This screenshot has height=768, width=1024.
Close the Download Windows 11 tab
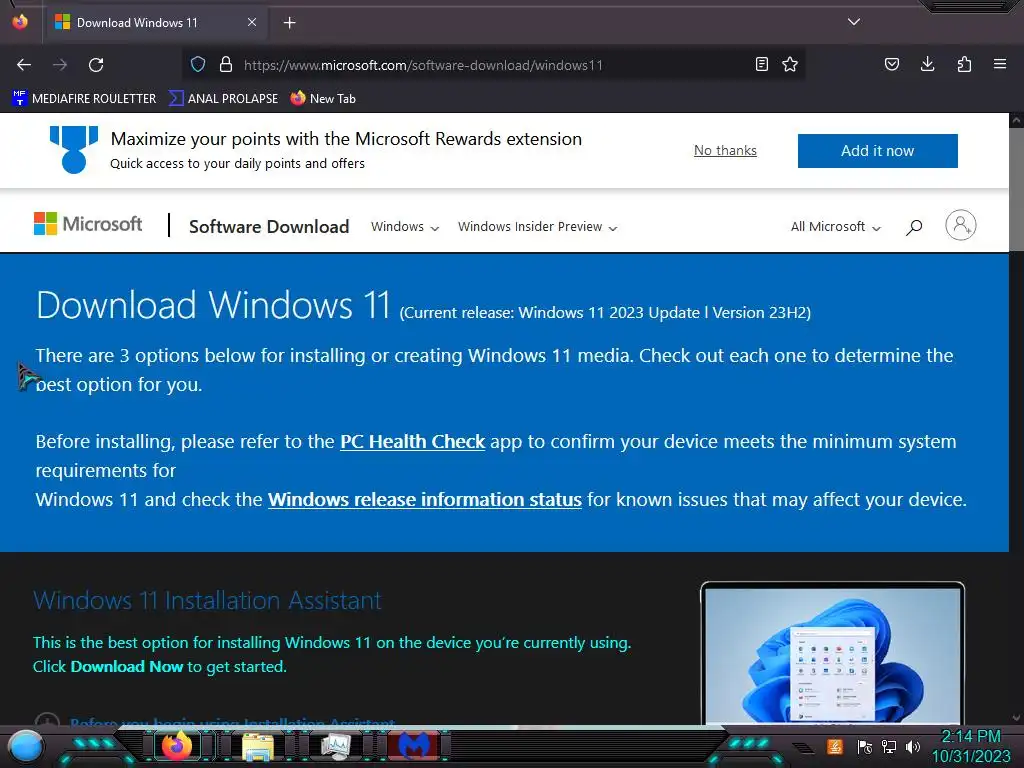point(251,22)
